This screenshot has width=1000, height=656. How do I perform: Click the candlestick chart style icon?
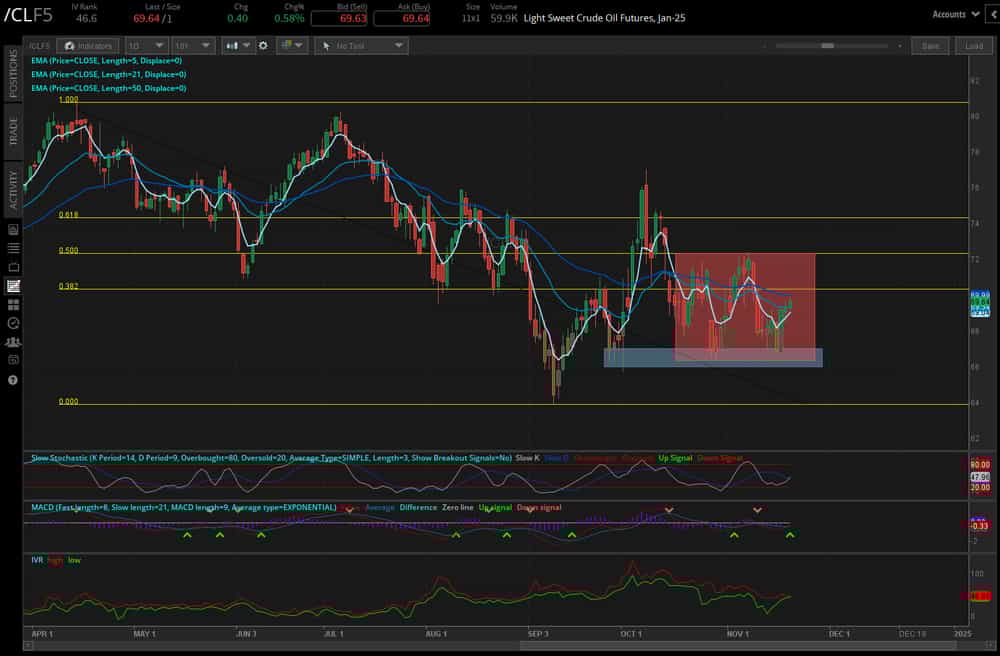tap(233, 45)
